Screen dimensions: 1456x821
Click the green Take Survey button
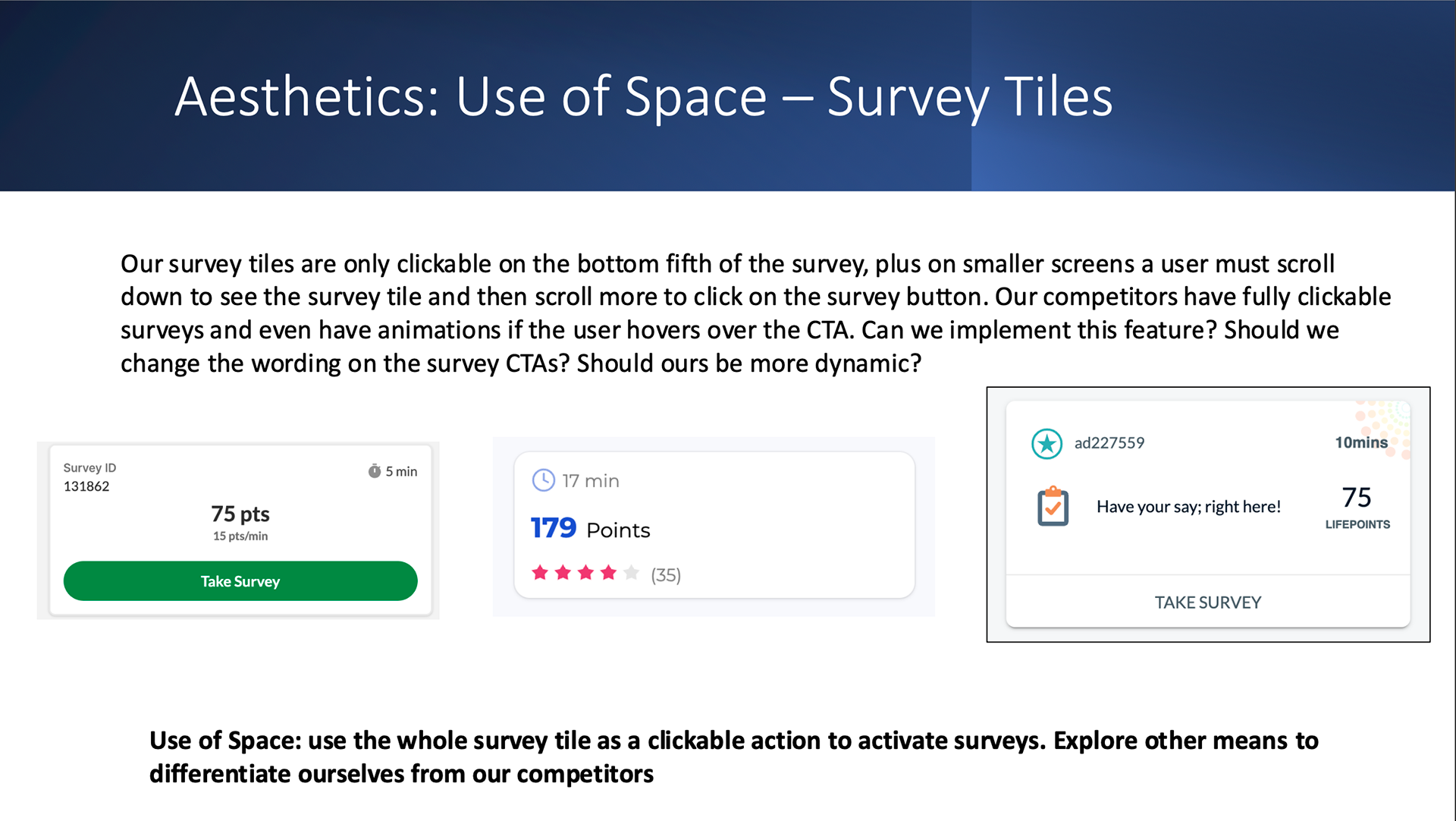(240, 581)
